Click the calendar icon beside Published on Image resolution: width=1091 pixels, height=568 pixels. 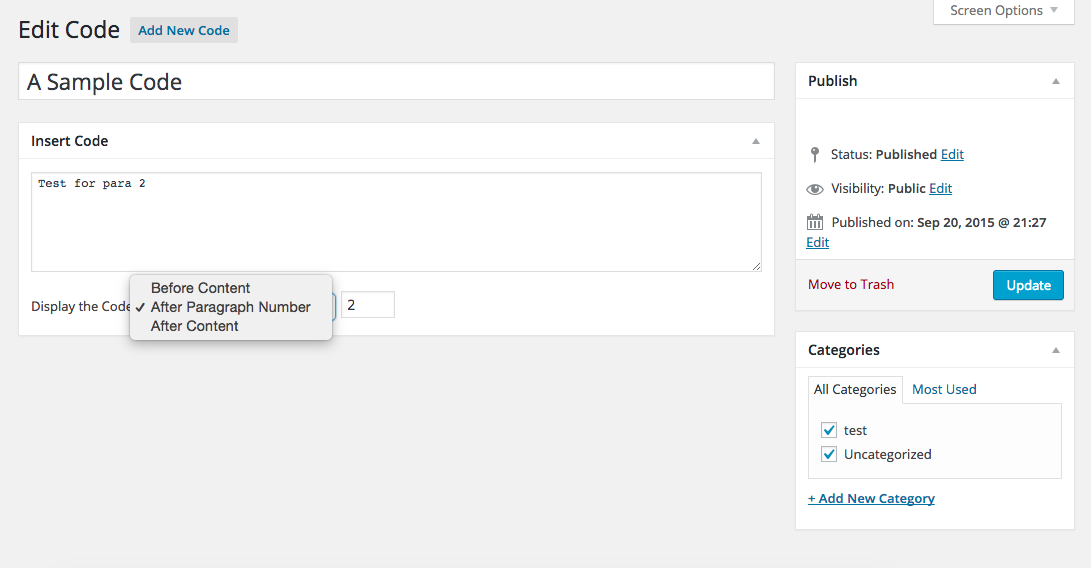coord(815,222)
